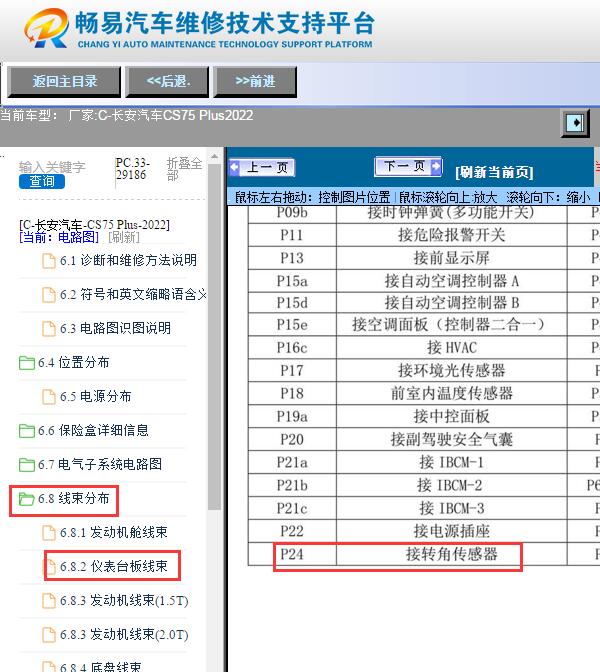
Task: Click the right arrow icon on 下一页
Action: tap(435, 165)
